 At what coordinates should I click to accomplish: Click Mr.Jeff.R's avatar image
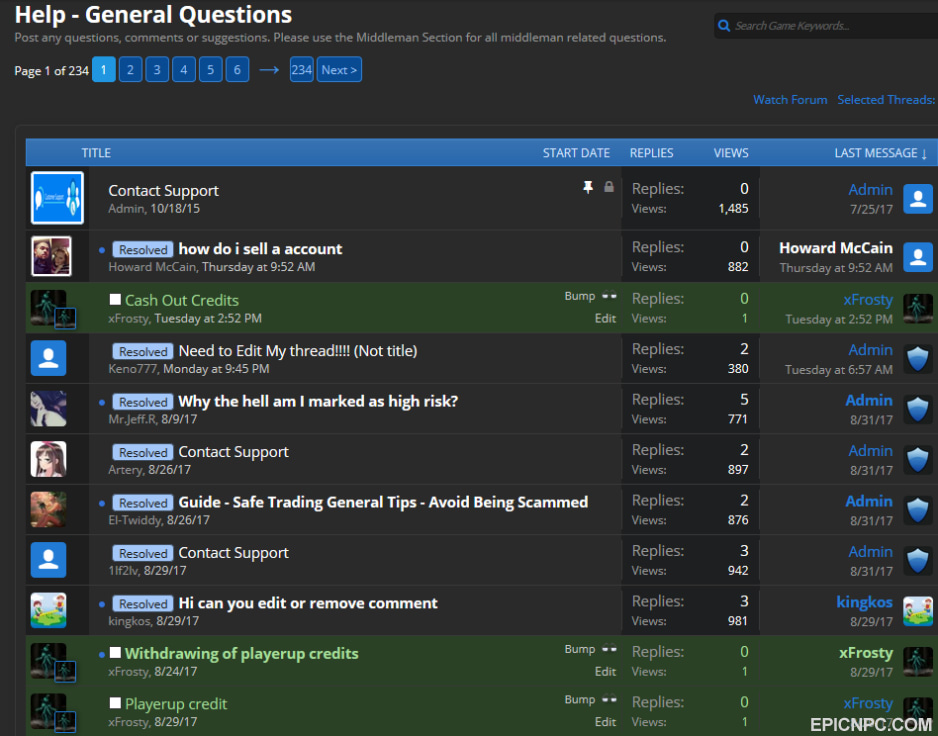click(x=48, y=408)
